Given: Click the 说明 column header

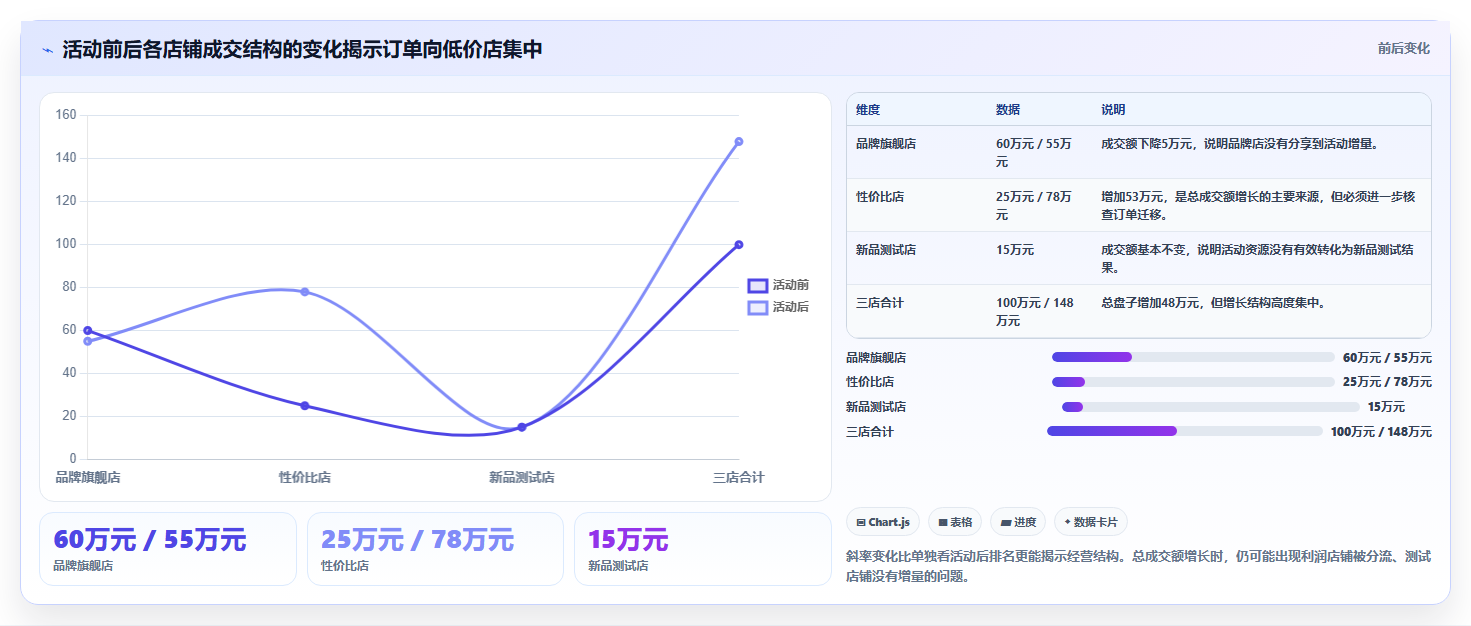Looking at the screenshot, I should (1114, 110).
